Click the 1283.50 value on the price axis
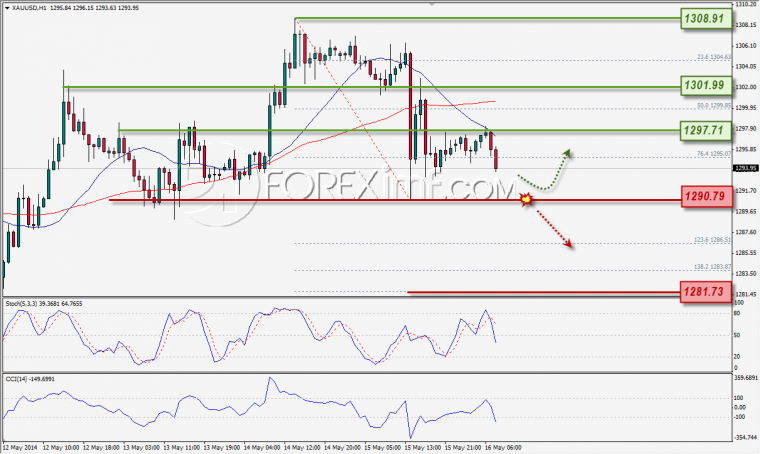Image resolution: width=760 pixels, height=454 pixels. coord(745,274)
